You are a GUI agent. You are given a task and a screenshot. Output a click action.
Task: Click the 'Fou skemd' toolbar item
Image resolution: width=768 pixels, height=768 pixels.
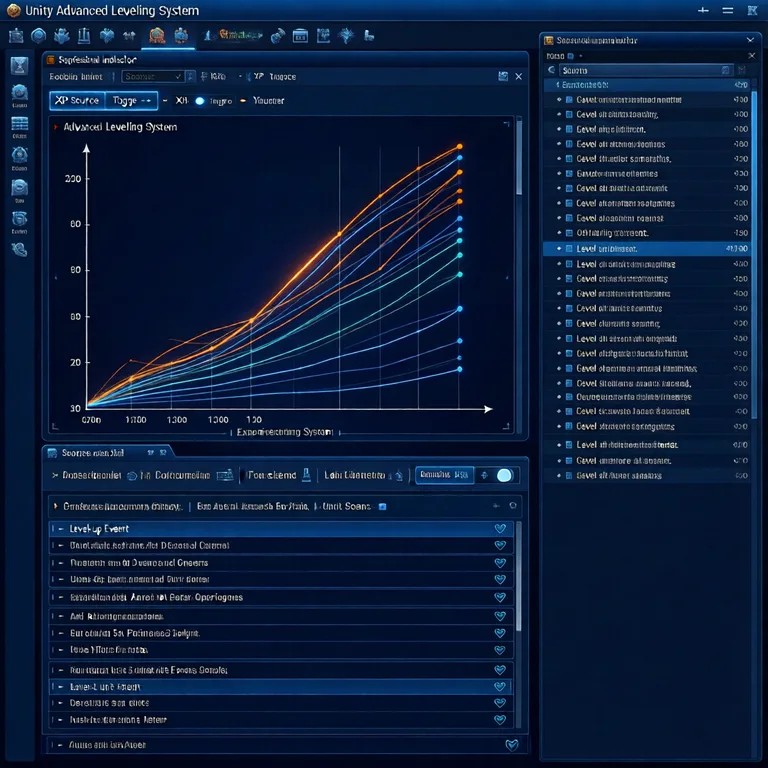click(272, 475)
